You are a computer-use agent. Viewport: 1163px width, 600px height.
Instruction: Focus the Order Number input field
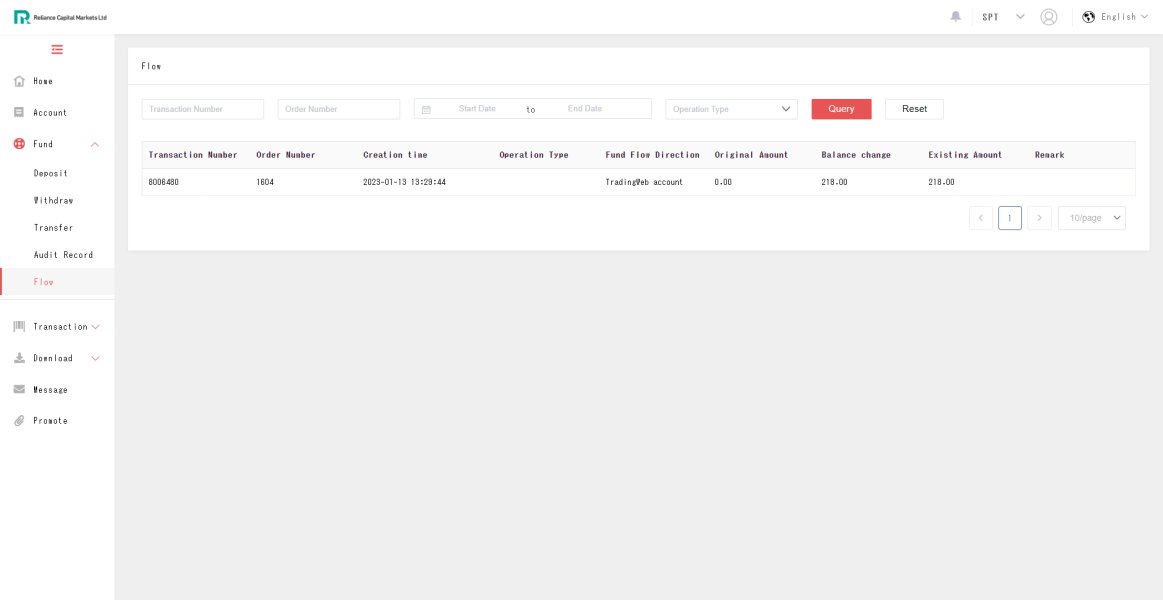339,109
